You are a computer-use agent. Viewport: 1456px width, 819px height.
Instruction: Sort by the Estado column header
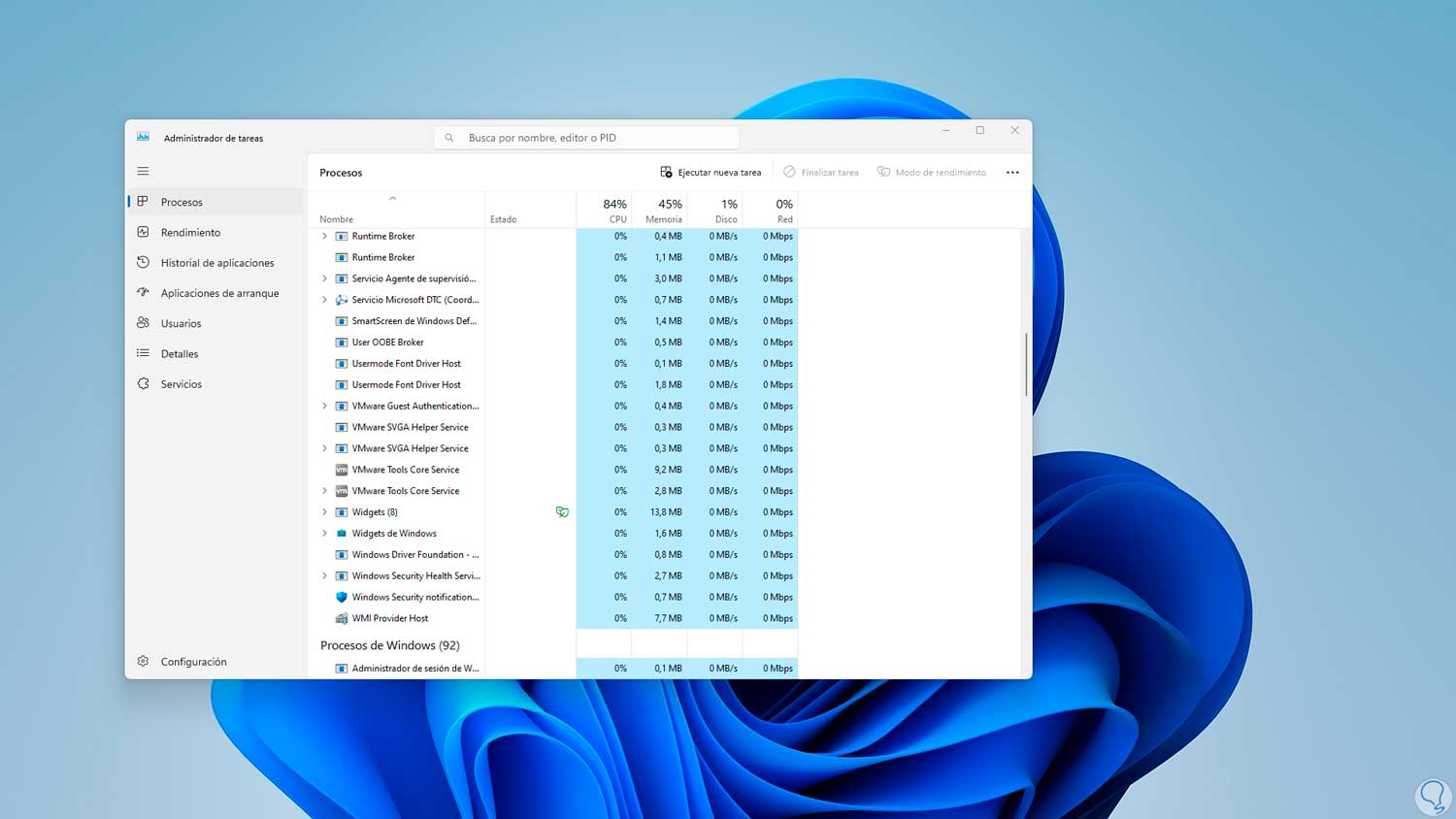tap(531, 211)
